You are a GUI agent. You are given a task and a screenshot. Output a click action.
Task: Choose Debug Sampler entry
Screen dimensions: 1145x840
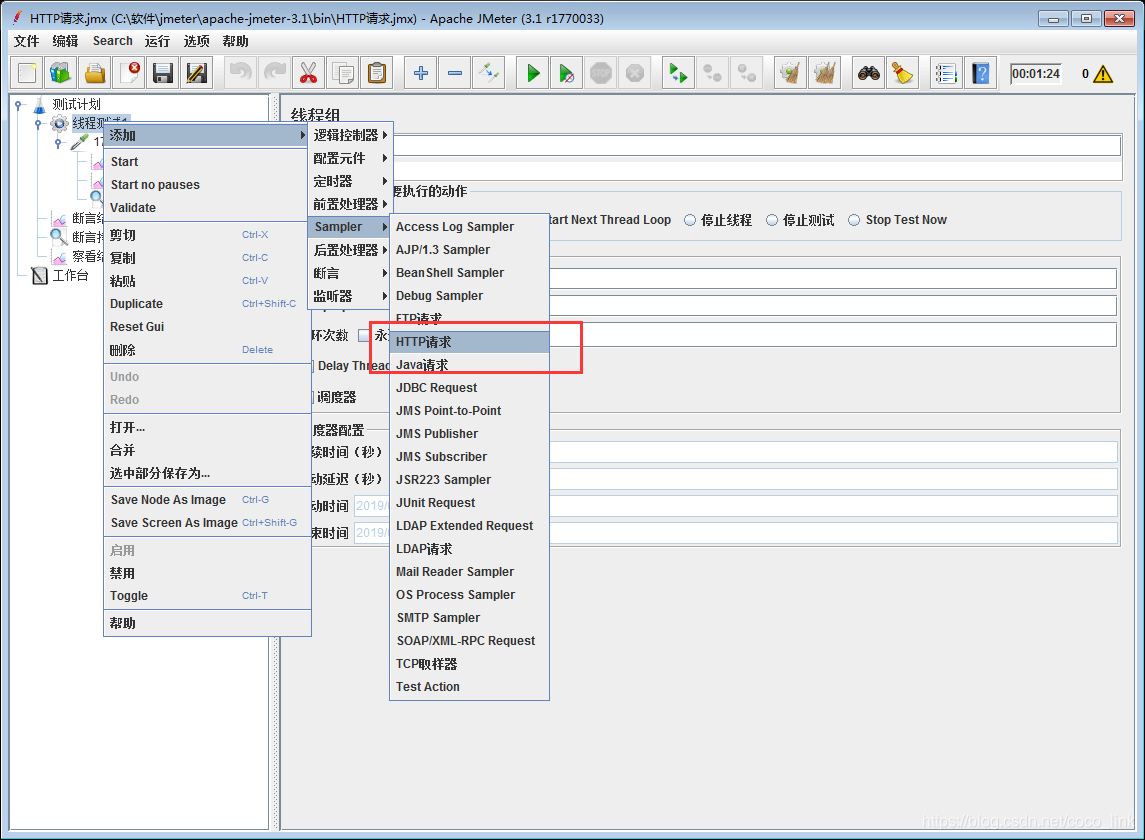(x=470, y=296)
